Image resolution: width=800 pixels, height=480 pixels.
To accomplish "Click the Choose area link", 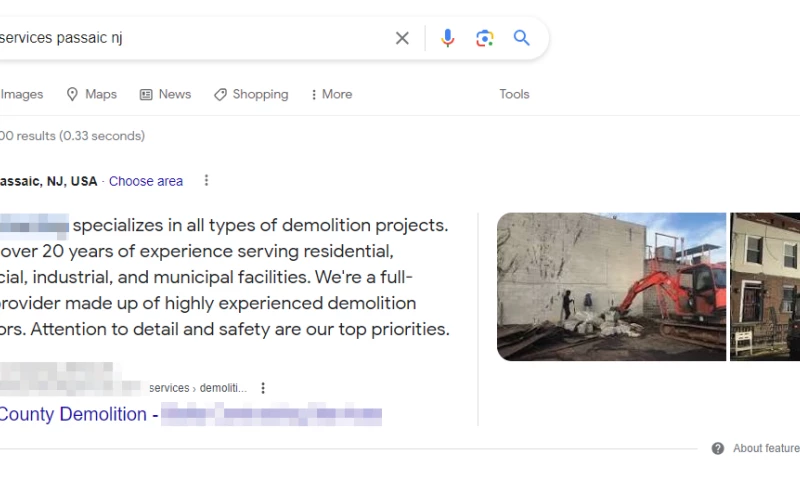I will pyautogui.click(x=146, y=181).
